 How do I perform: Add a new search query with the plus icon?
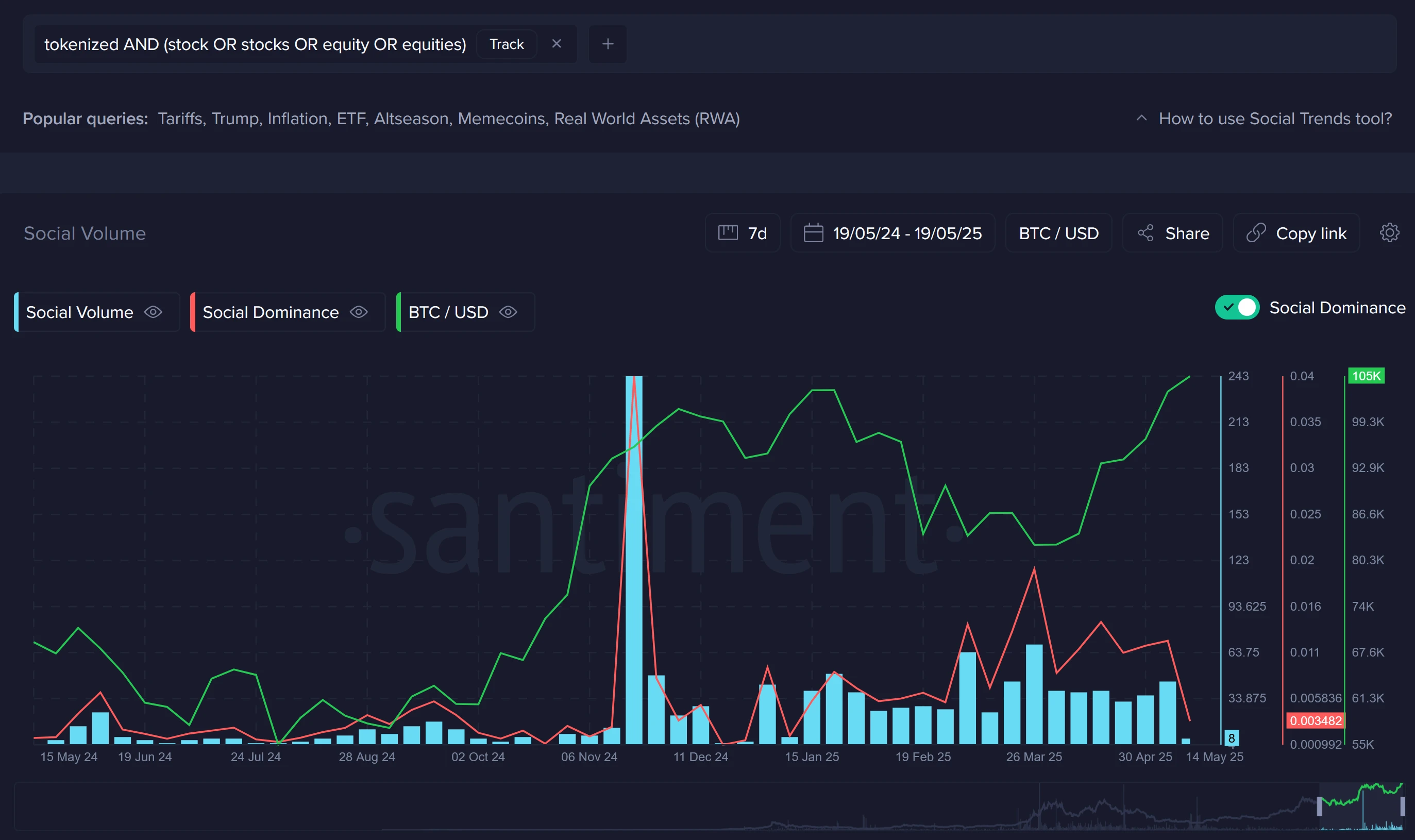608,44
